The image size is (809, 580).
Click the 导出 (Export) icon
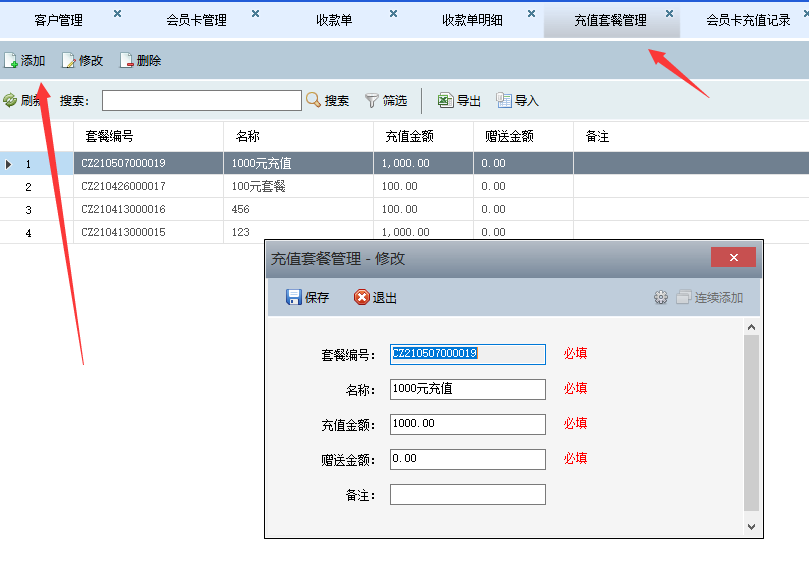pos(446,100)
